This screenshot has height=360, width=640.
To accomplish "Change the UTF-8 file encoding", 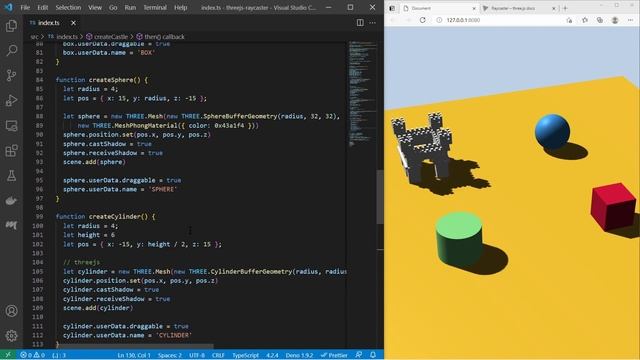I will tap(197, 355).
